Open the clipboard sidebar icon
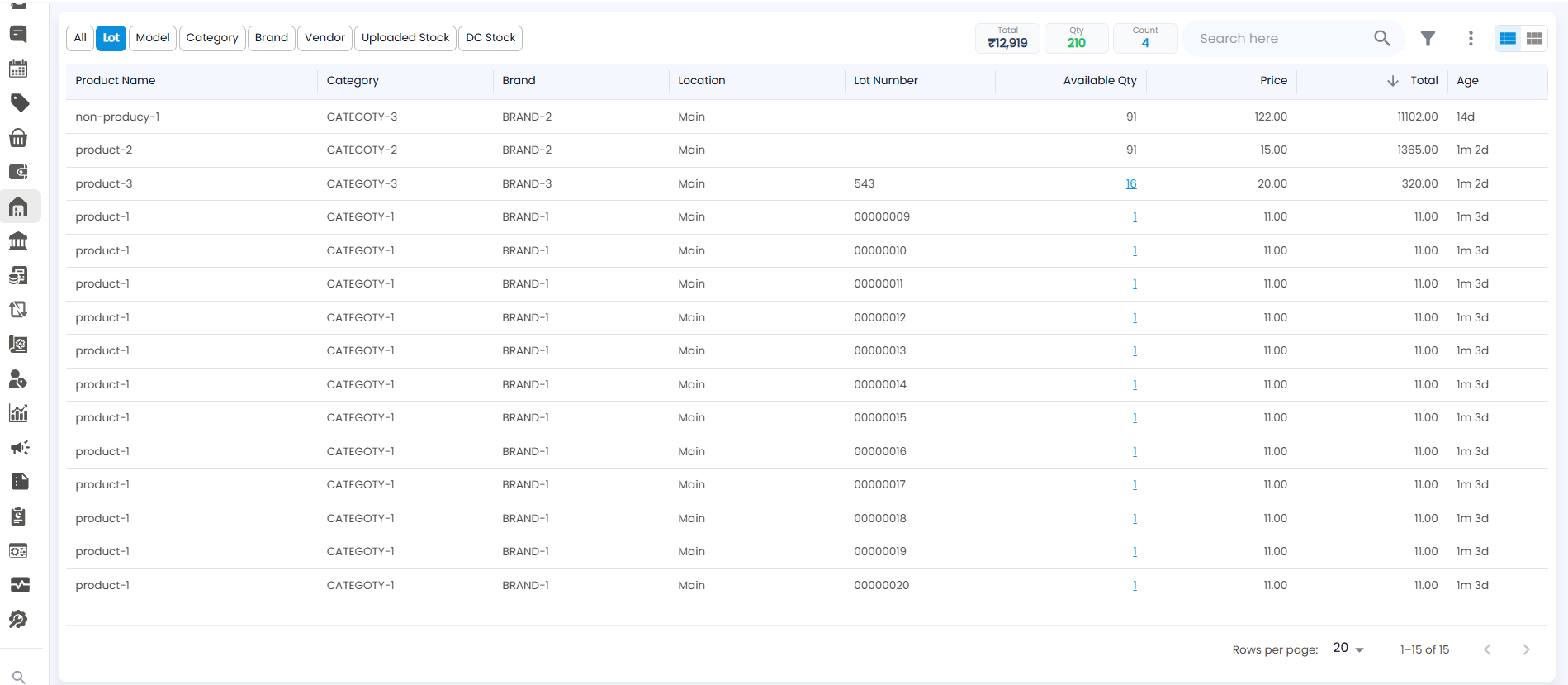The height and width of the screenshot is (685, 1568). point(18,516)
